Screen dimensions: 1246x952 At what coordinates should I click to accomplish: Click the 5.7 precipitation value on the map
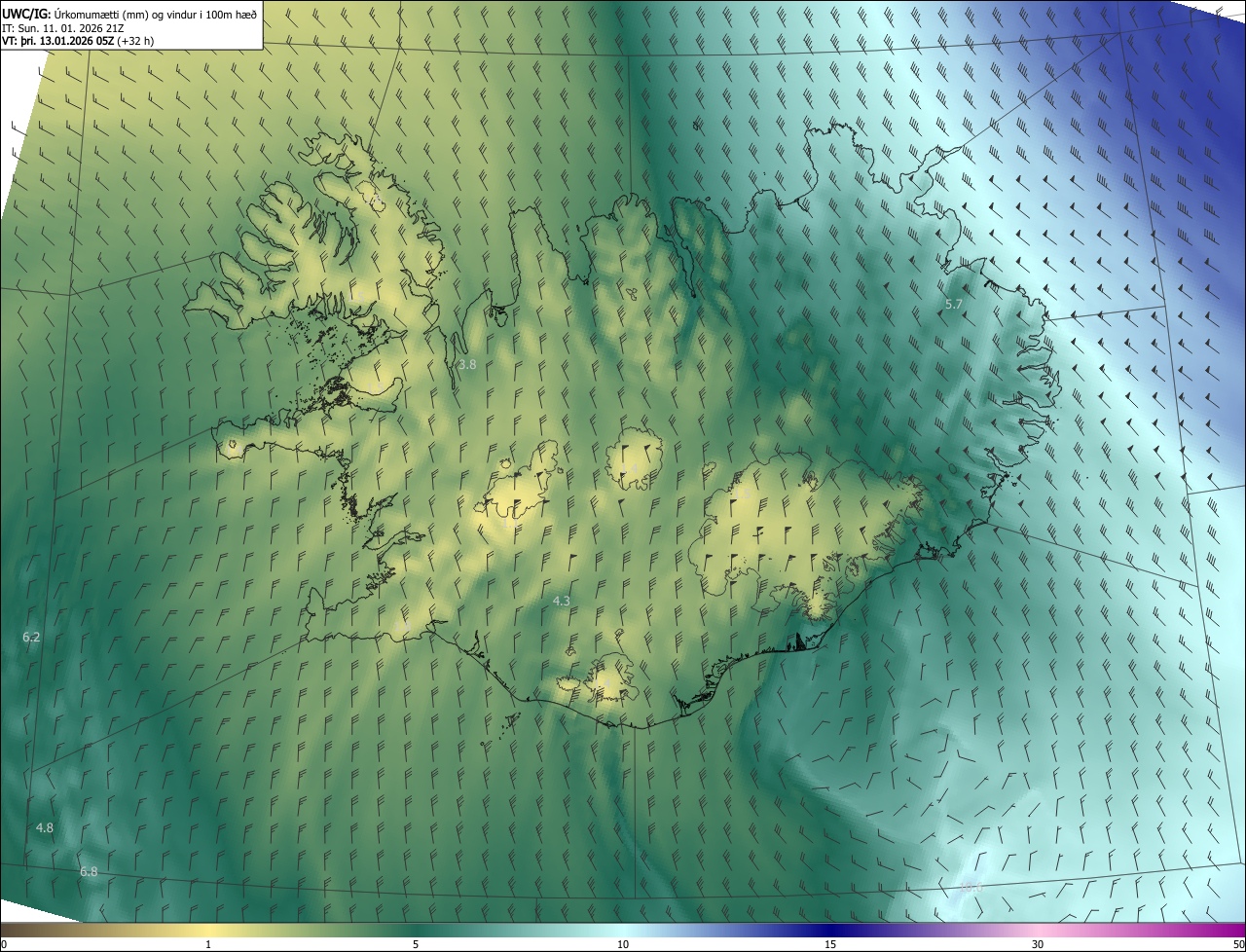[954, 305]
